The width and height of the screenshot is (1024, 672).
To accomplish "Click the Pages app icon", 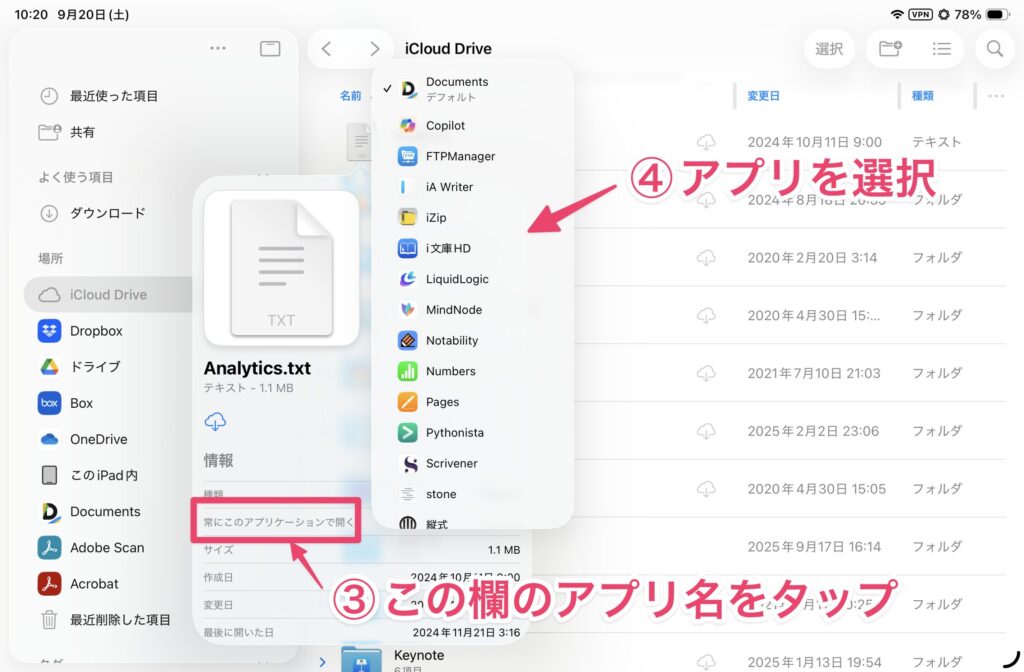I will point(408,402).
